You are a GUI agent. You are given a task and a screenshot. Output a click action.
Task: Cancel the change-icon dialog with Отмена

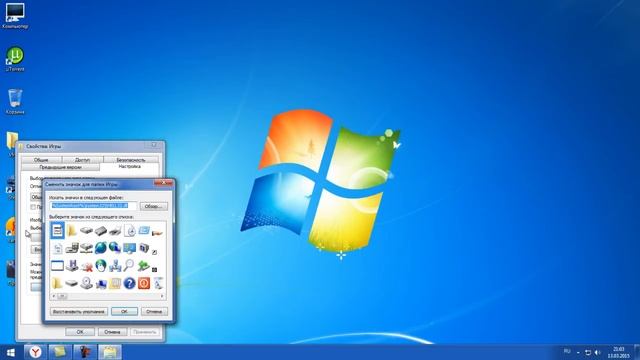click(x=154, y=311)
